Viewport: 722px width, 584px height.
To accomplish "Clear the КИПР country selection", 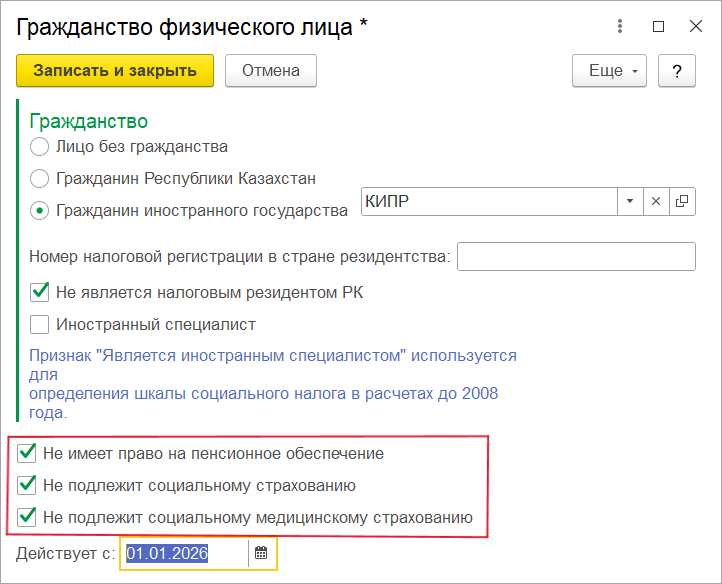I will pyautogui.click(x=656, y=201).
